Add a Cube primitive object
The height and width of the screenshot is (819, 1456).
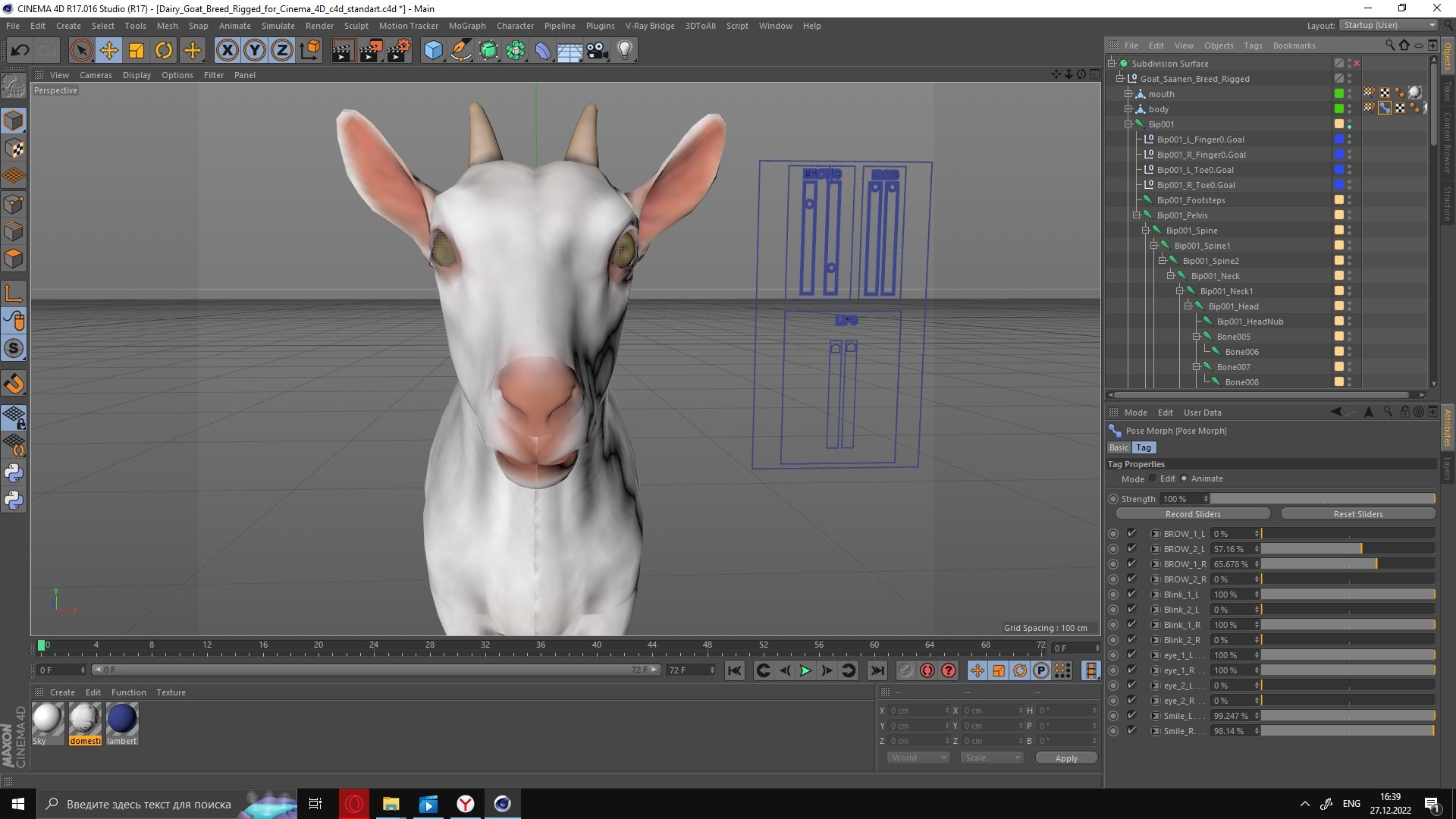click(433, 51)
